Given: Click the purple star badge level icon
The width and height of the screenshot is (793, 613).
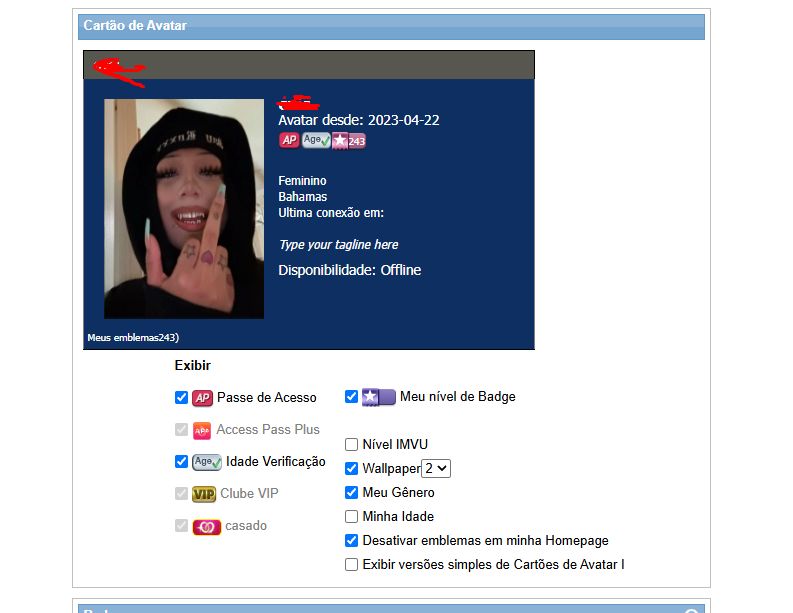Looking at the screenshot, I should (379, 397).
